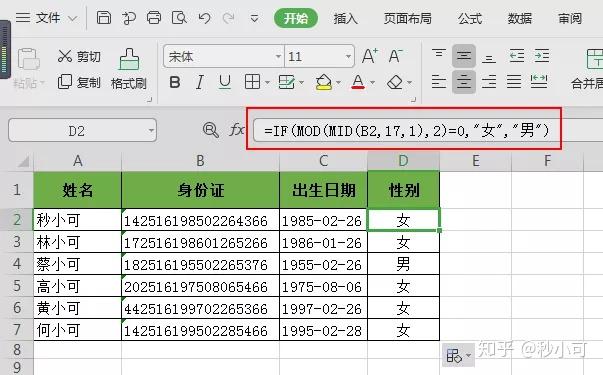The width and height of the screenshot is (603, 375).
Task: Open the 宋体 font name dropdown
Action: tap(278, 57)
